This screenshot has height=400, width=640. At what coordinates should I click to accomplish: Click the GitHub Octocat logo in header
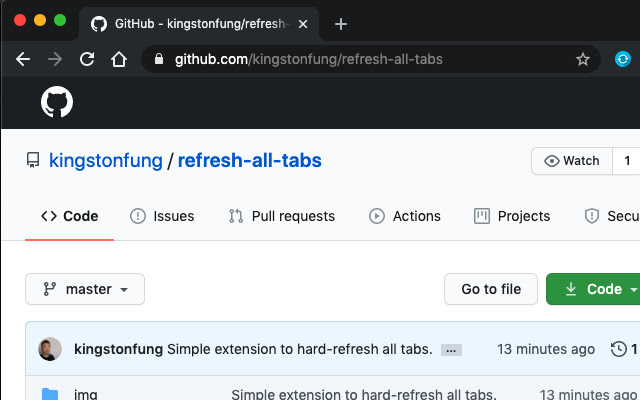tap(57, 102)
